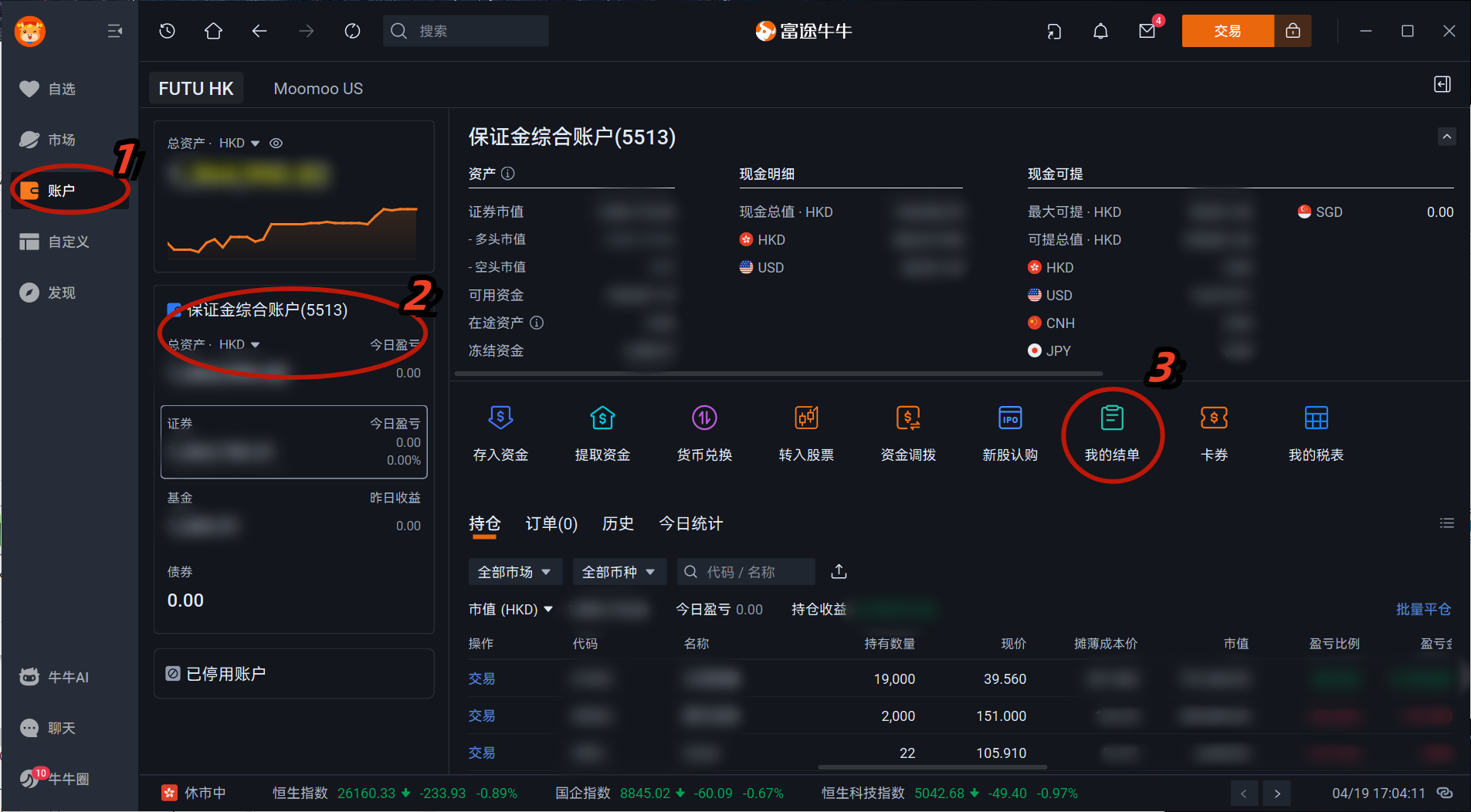Viewport: 1471px width, 812px height.
Task: Open 货币兑换 currency exchange
Action: tap(704, 434)
